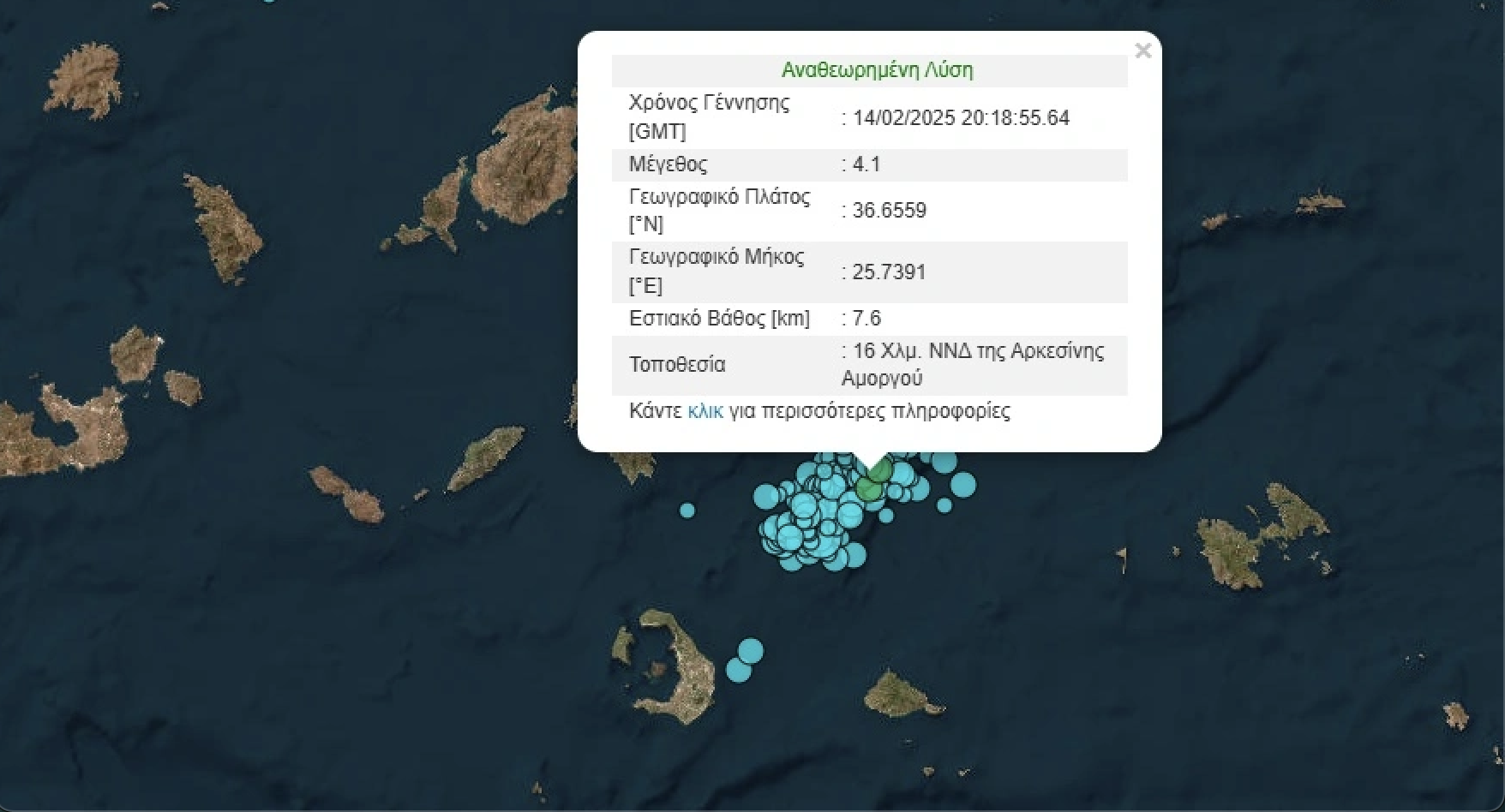Viewport: 1505px width, 812px height.
Task: Click the "Αναθεωρημένη Λύση" popup header
Action: click(877, 70)
